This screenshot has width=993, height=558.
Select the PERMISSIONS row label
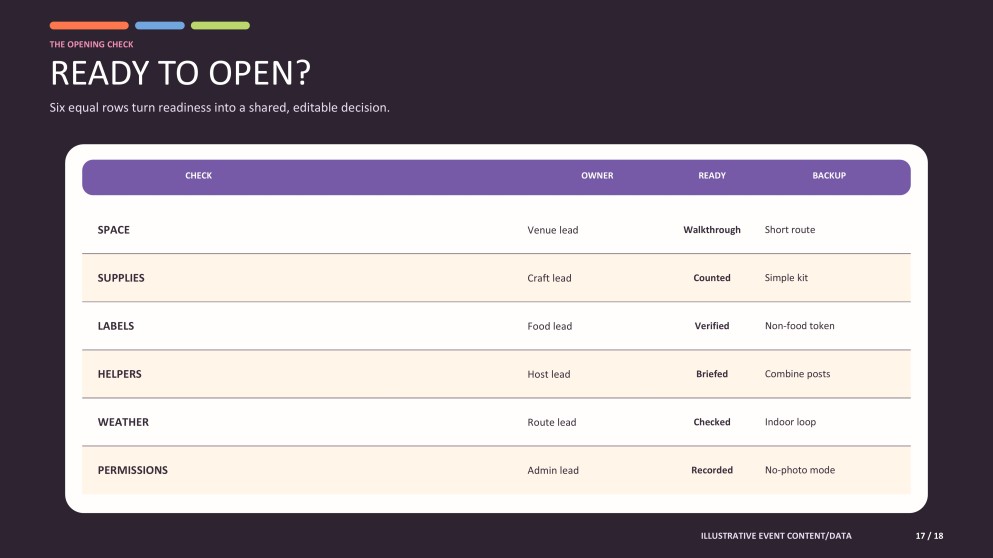(132, 471)
